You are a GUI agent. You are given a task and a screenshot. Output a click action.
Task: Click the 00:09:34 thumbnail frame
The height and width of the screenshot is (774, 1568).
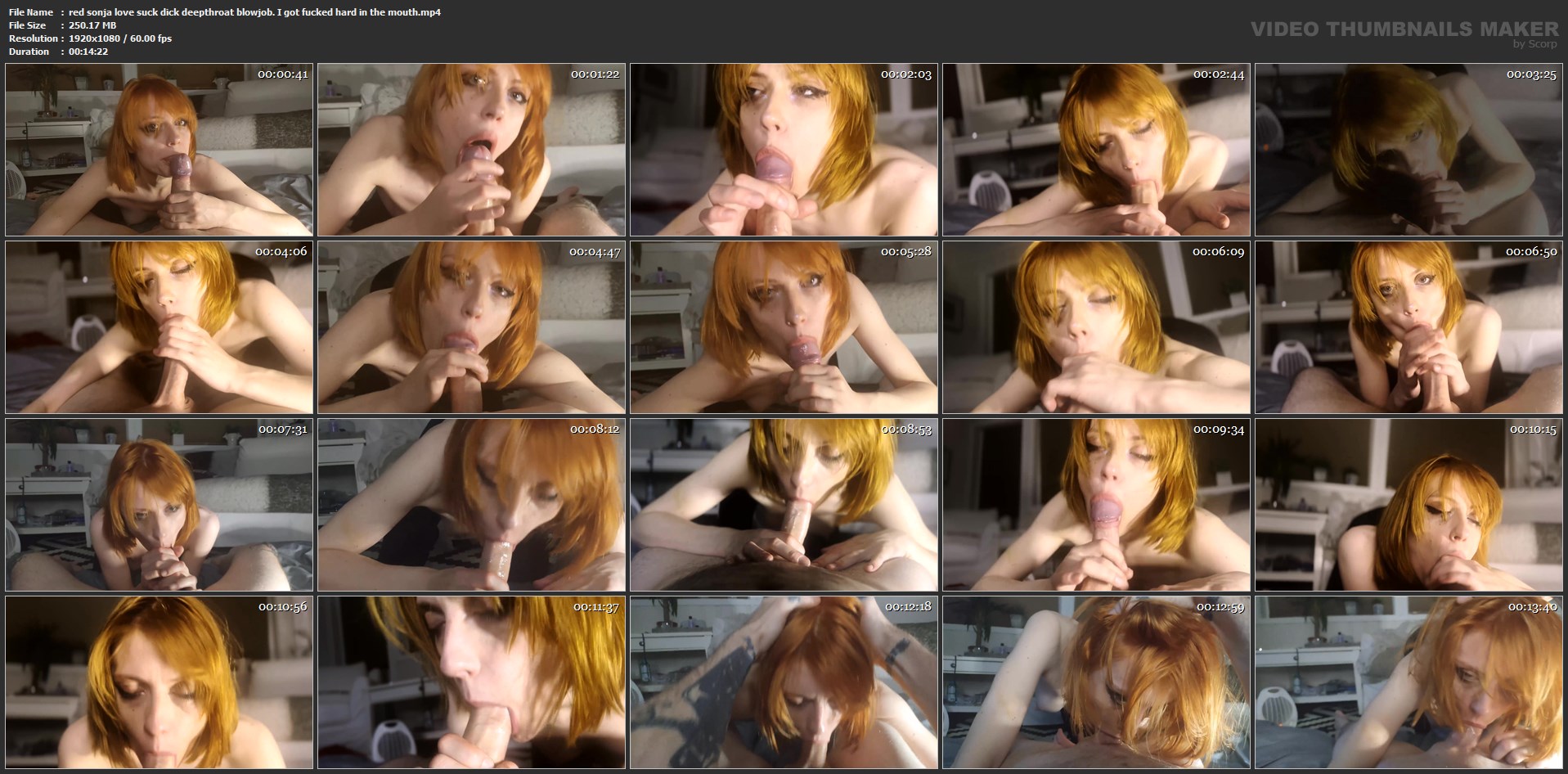(x=1096, y=505)
